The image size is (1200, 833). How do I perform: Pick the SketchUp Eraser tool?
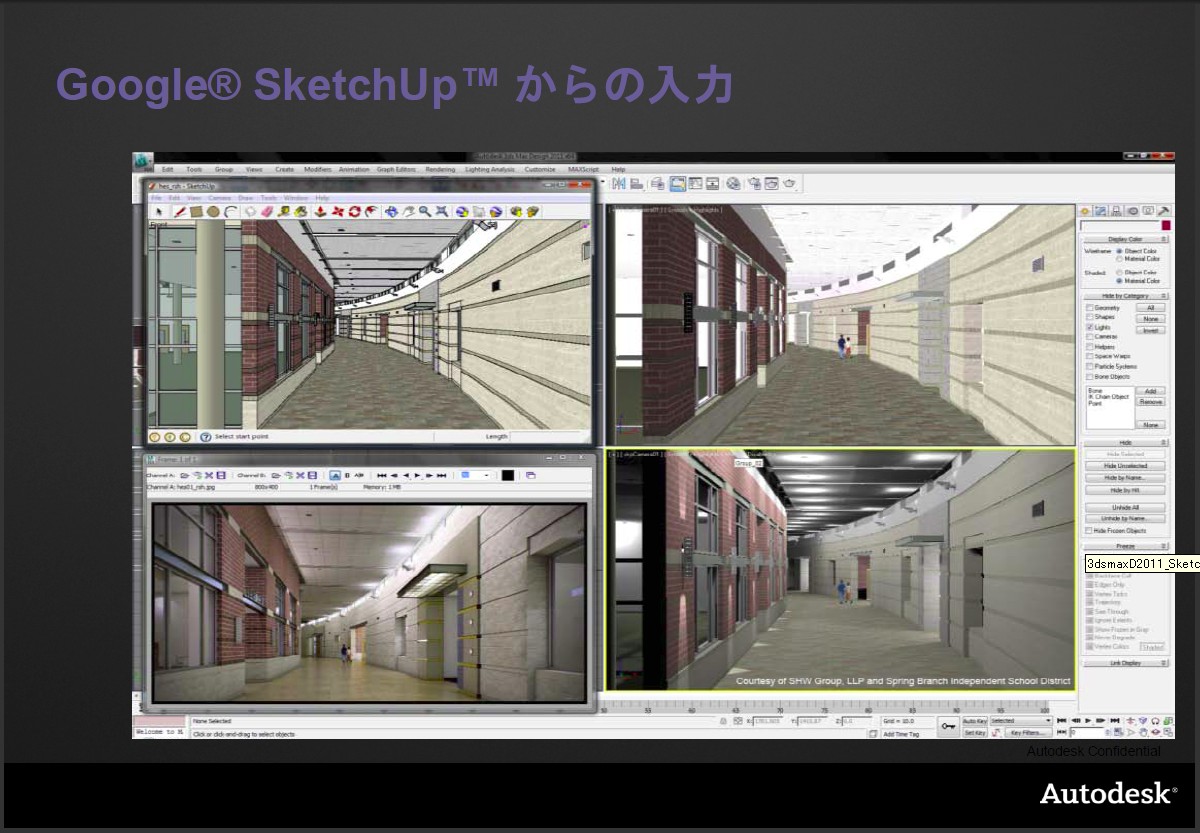(x=267, y=212)
